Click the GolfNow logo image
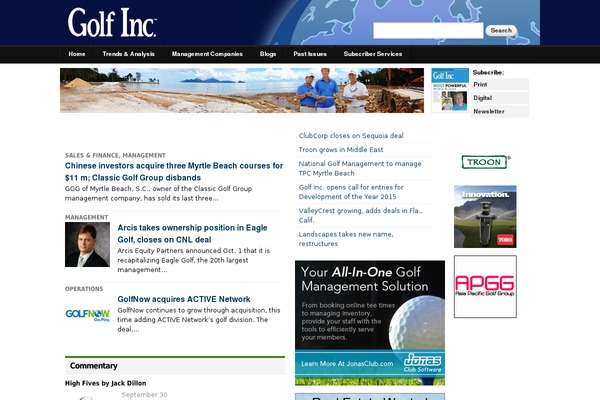Screen dimensions: 600x400 coord(87,315)
